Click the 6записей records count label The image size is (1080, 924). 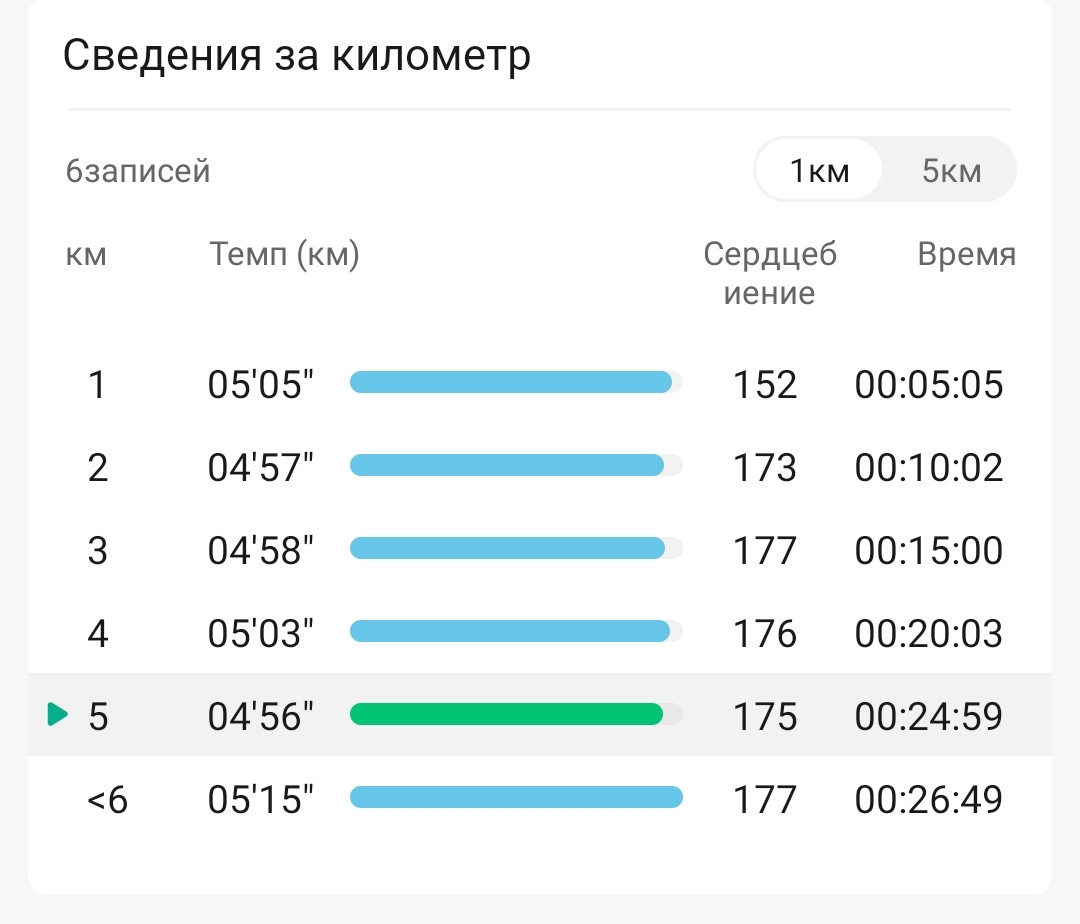click(138, 171)
